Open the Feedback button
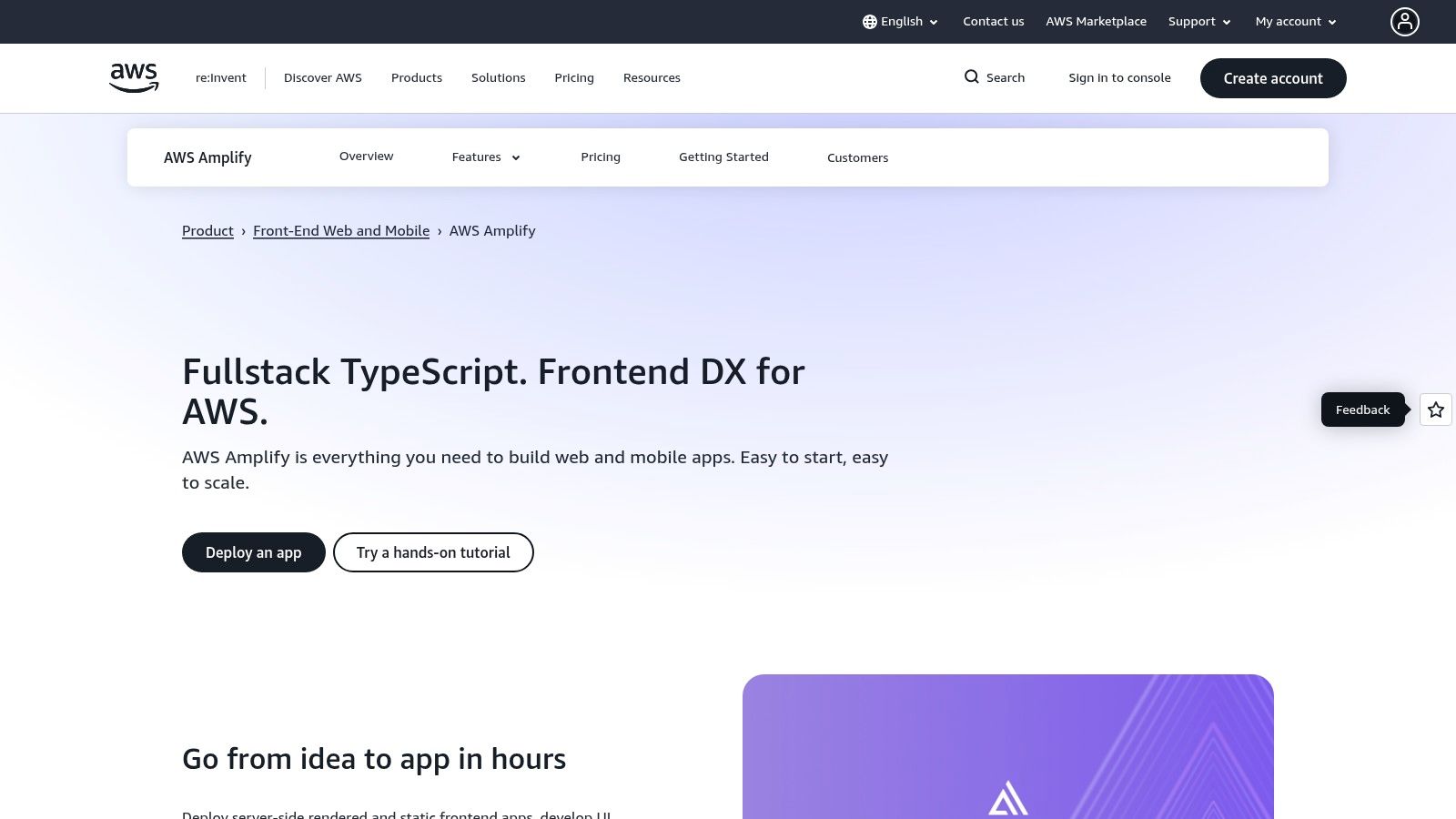 pyautogui.click(x=1363, y=409)
